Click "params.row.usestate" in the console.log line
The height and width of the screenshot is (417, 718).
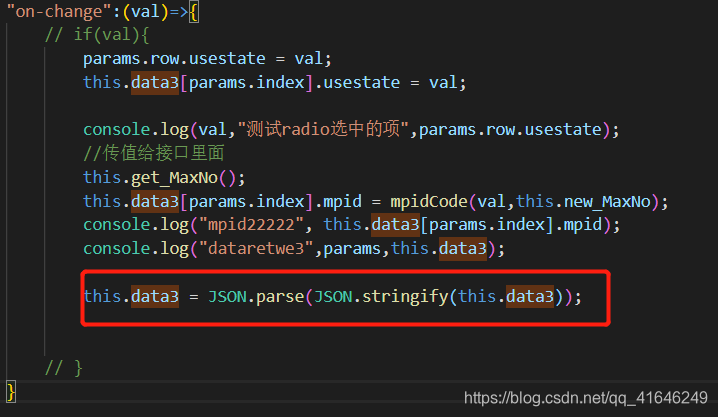click(510, 130)
